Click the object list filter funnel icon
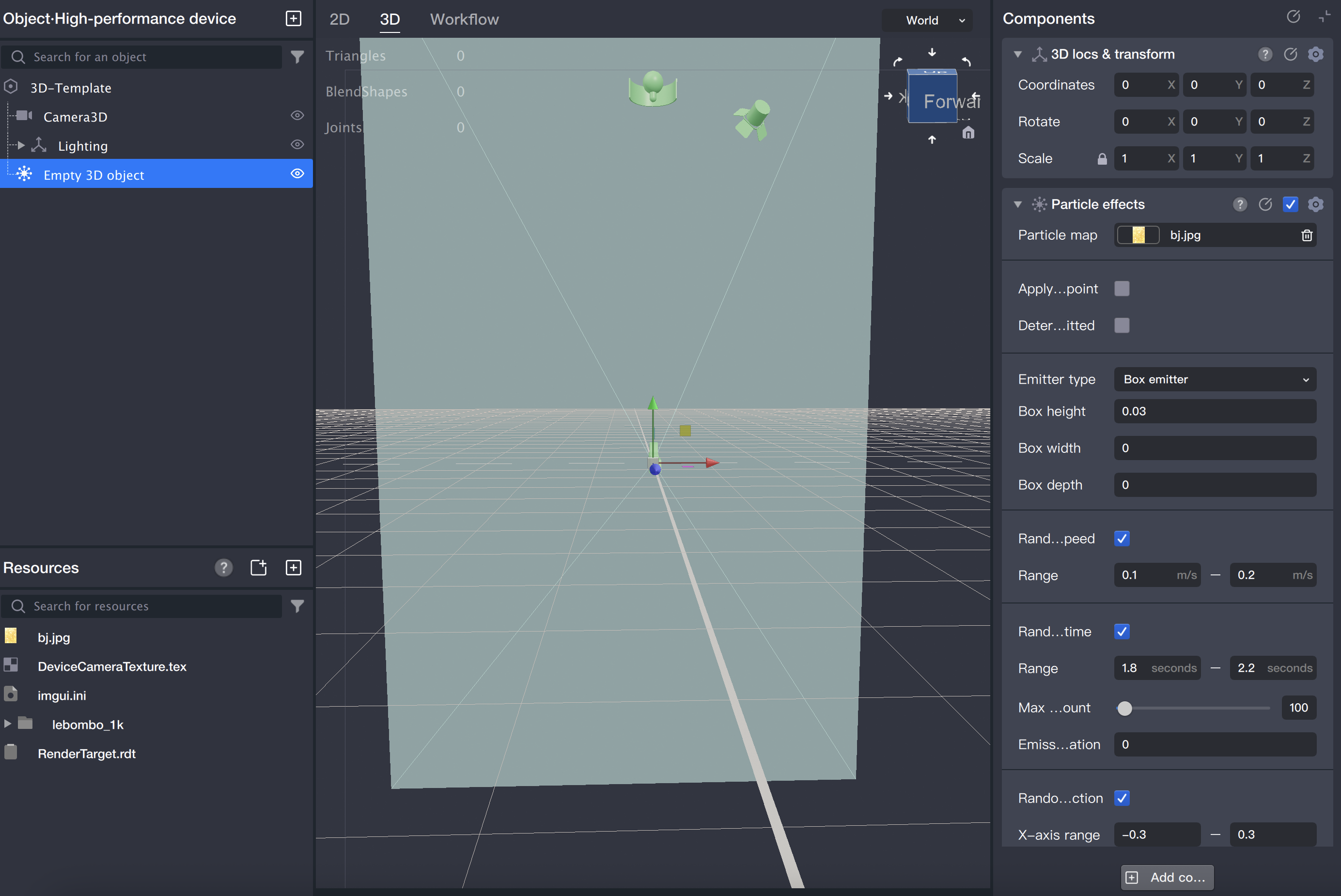 point(297,57)
